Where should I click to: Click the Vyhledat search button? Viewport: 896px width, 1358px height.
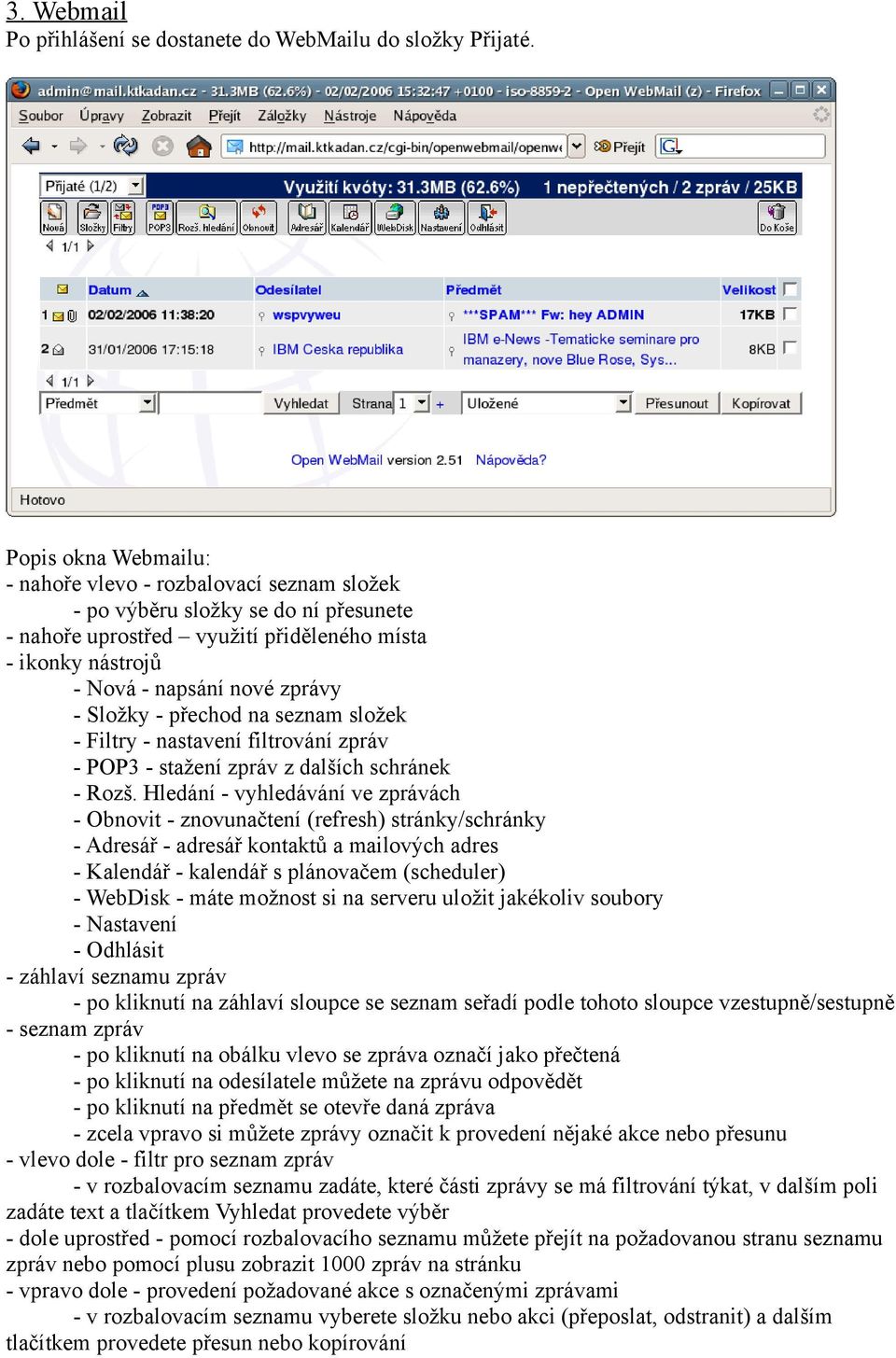coord(301,403)
